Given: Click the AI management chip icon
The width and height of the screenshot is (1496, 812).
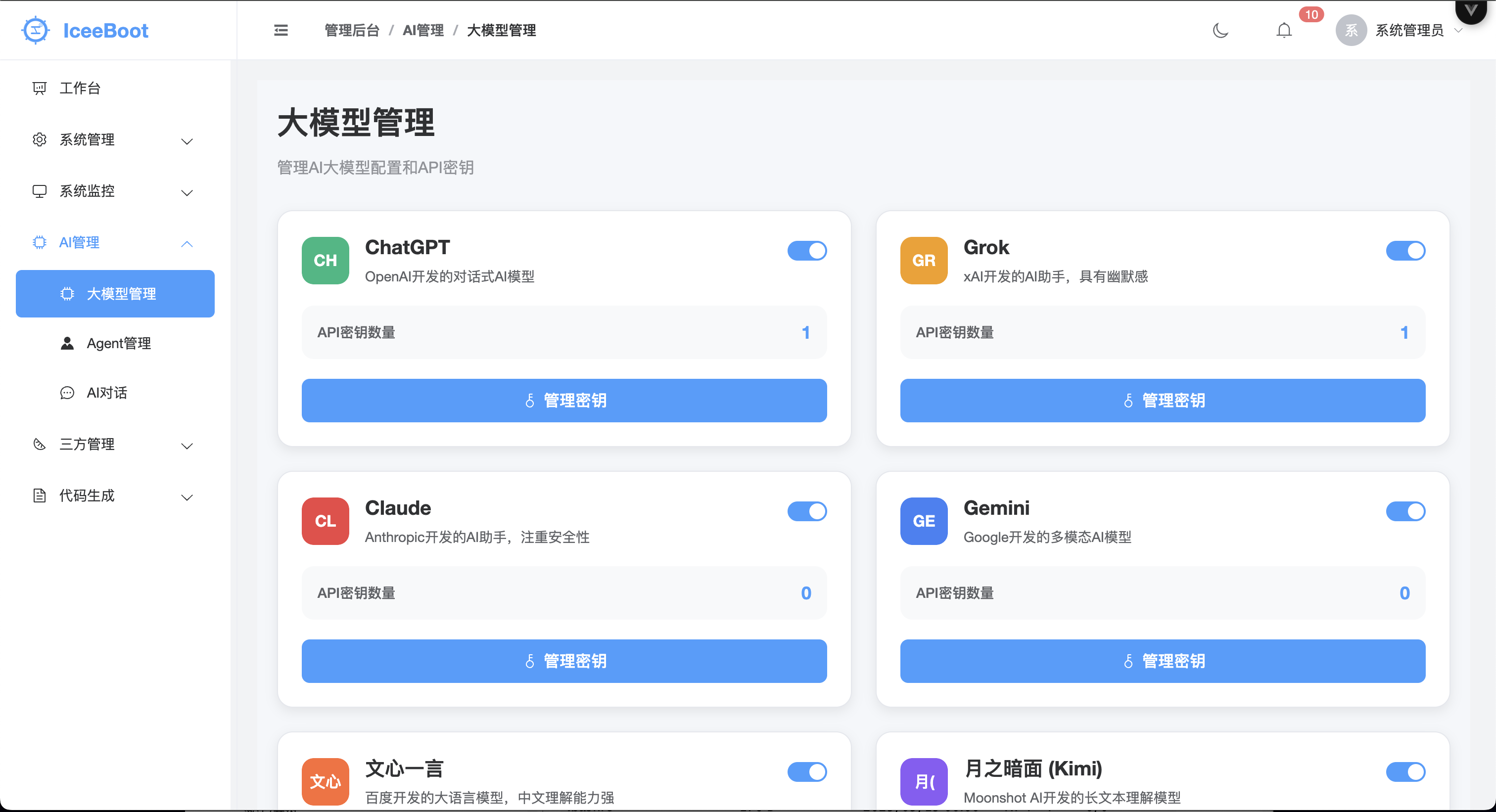Looking at the screenshot, I should pos(40,243).
